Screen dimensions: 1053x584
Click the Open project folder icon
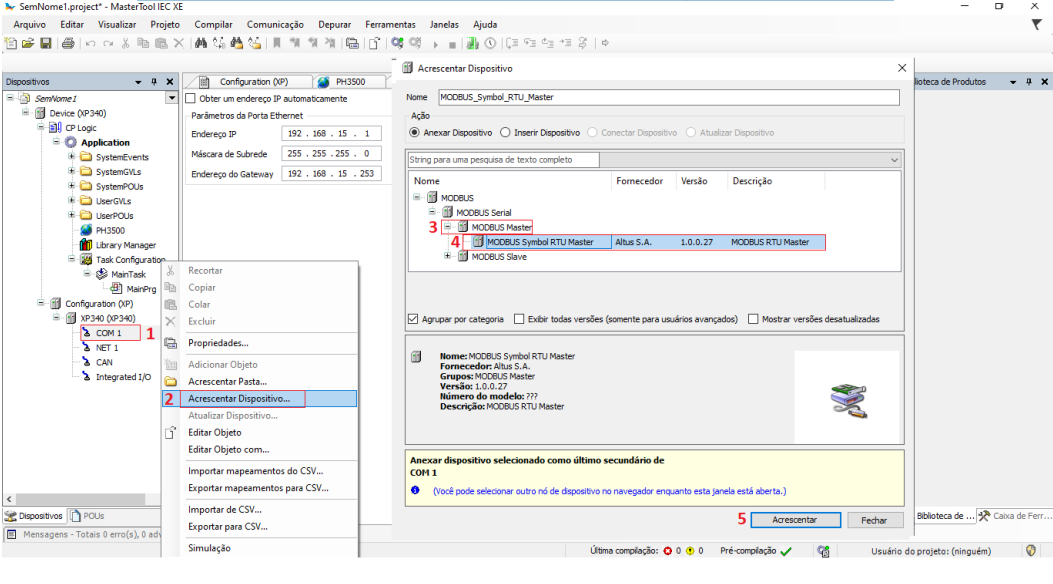point(29,43)
